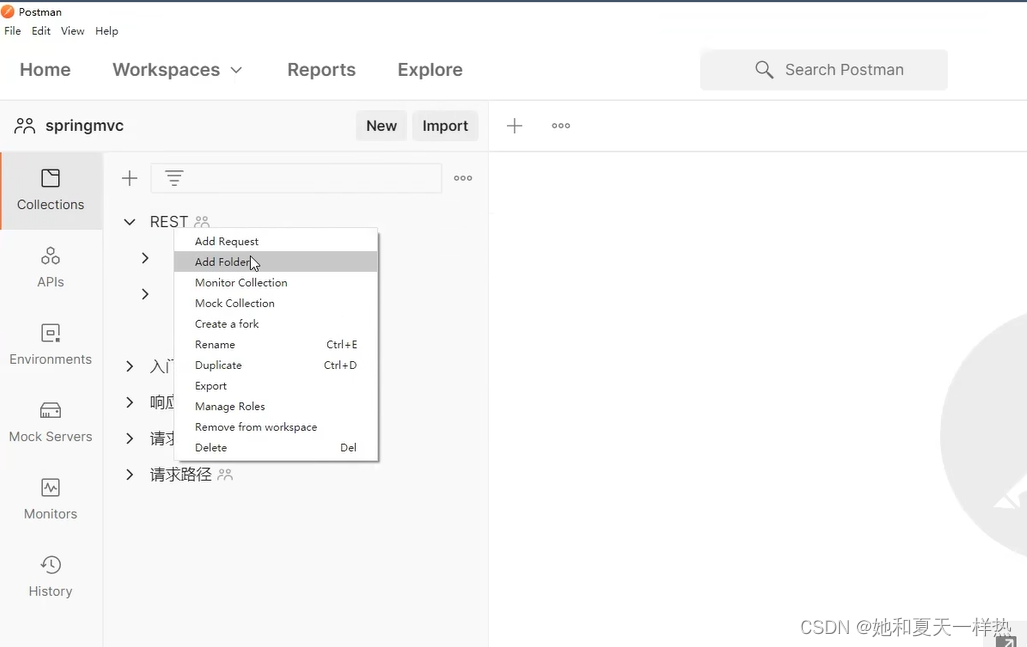Expand the first folder under REST

(145, 258)
